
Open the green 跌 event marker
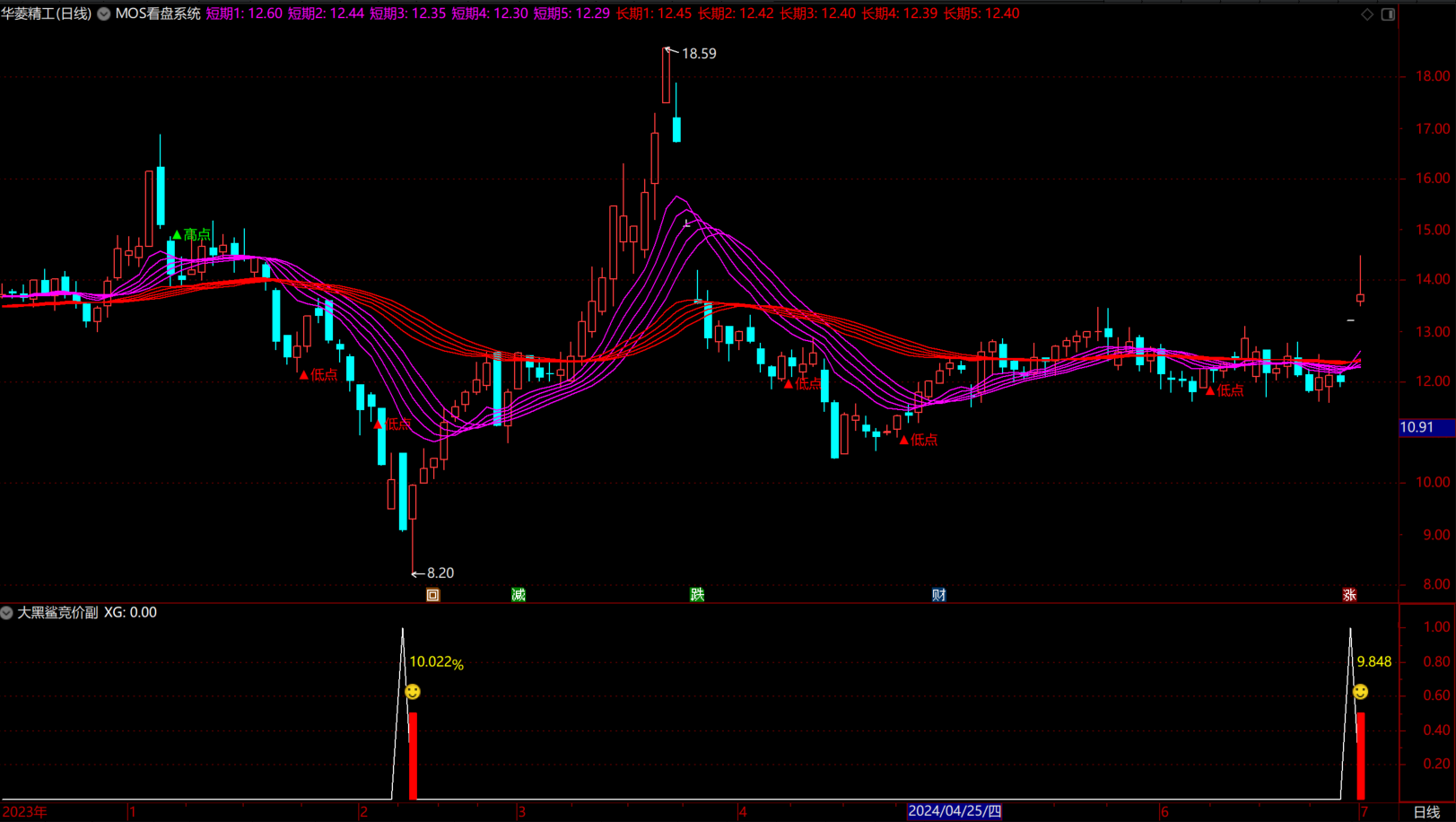click(697, 595)
